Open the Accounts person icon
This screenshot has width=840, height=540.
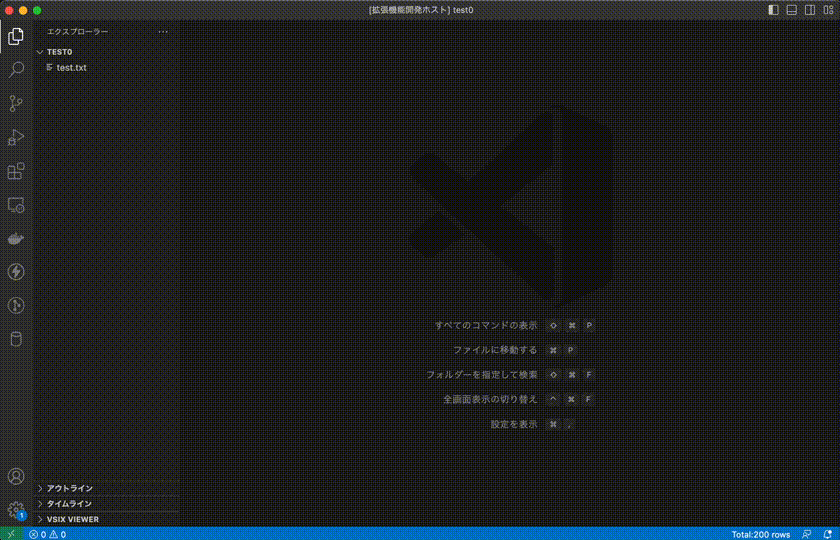tap(16, 476)
